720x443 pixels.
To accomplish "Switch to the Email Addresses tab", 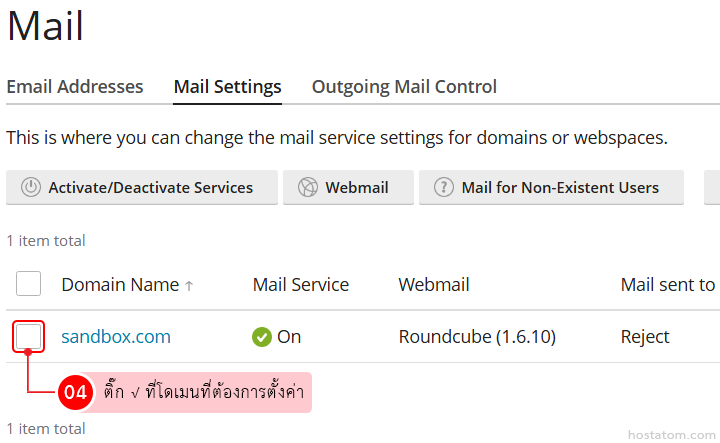I will 75,87.
